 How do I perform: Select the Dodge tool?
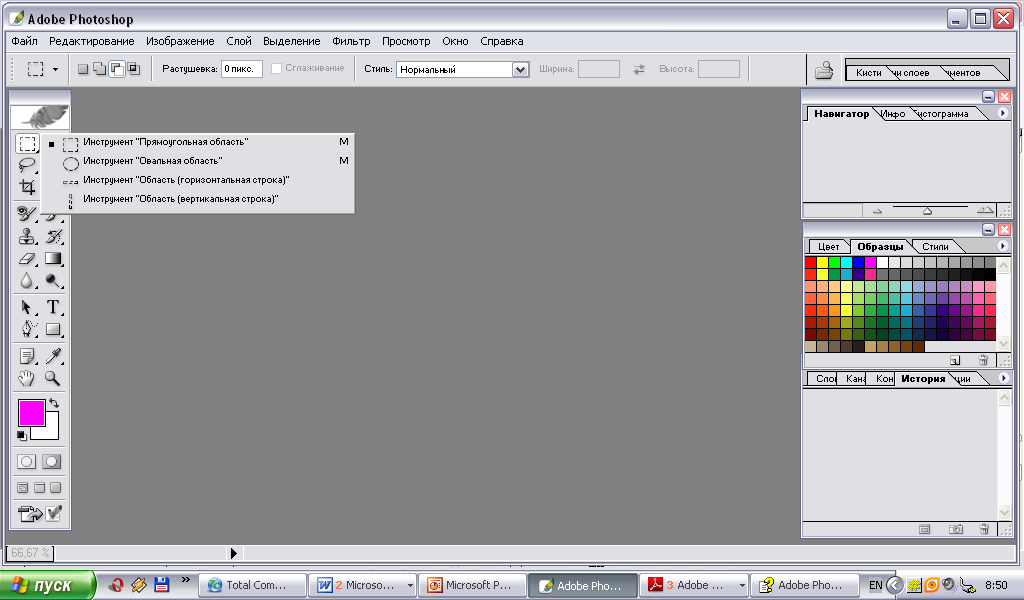(x=53, y=281)
